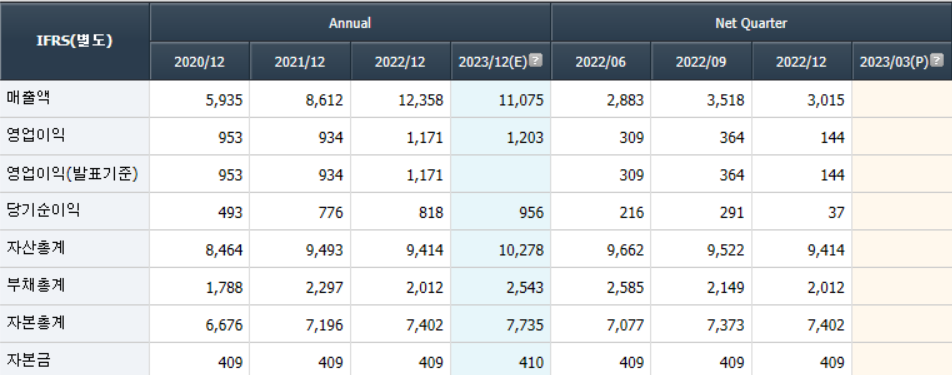This screenshot has height=375, width=952.
Task: Click the 2,883 quarterly revenue value
Action: 625,100
